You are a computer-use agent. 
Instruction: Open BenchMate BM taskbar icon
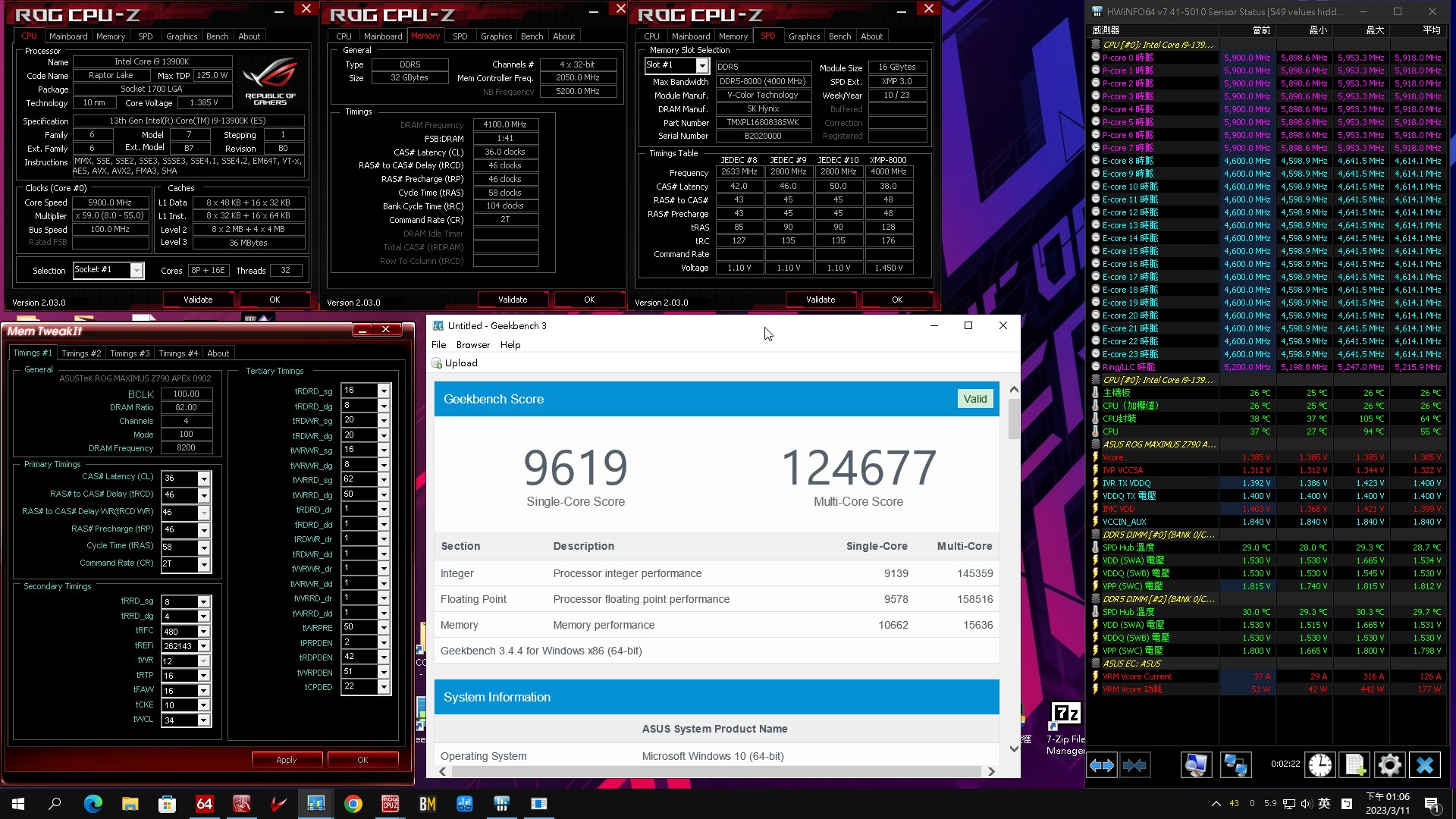tap(427, 804)
